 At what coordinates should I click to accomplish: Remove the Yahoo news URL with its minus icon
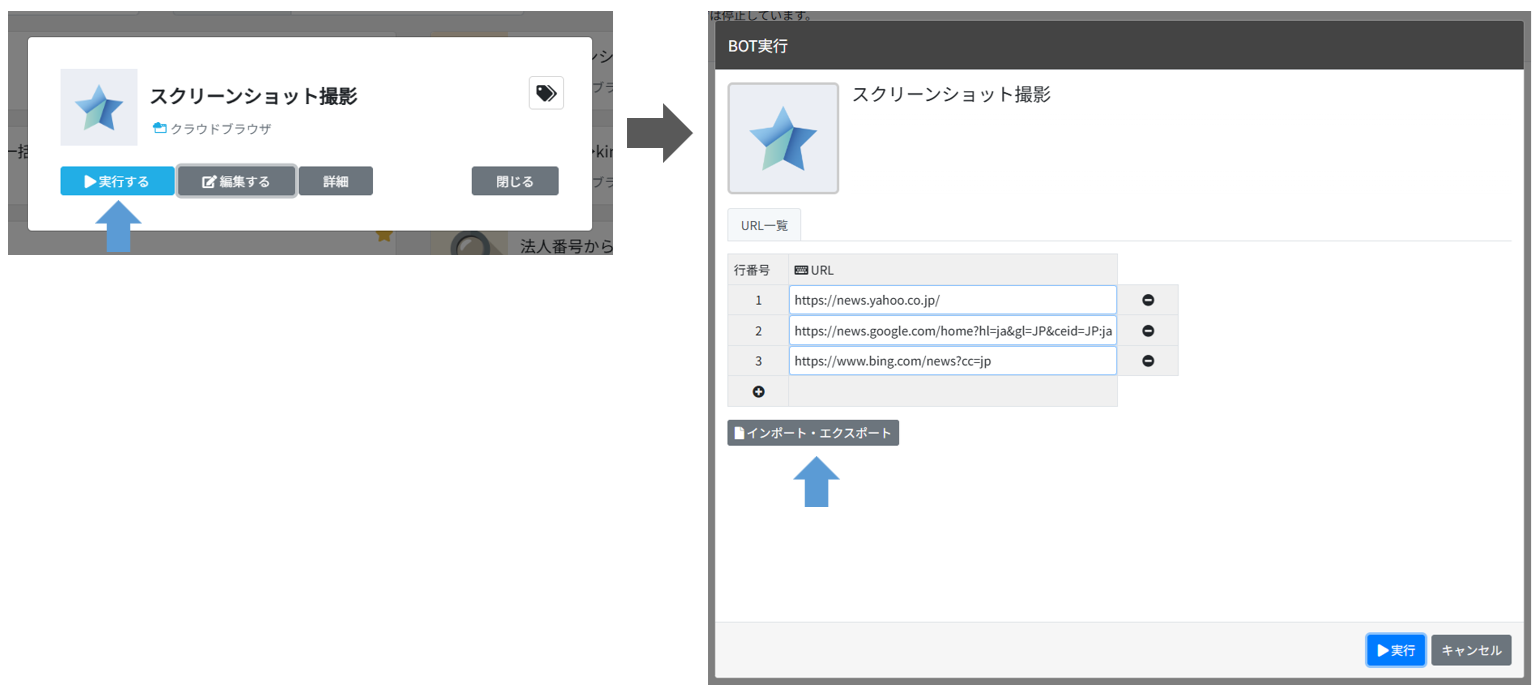(x=1147, y=299)
